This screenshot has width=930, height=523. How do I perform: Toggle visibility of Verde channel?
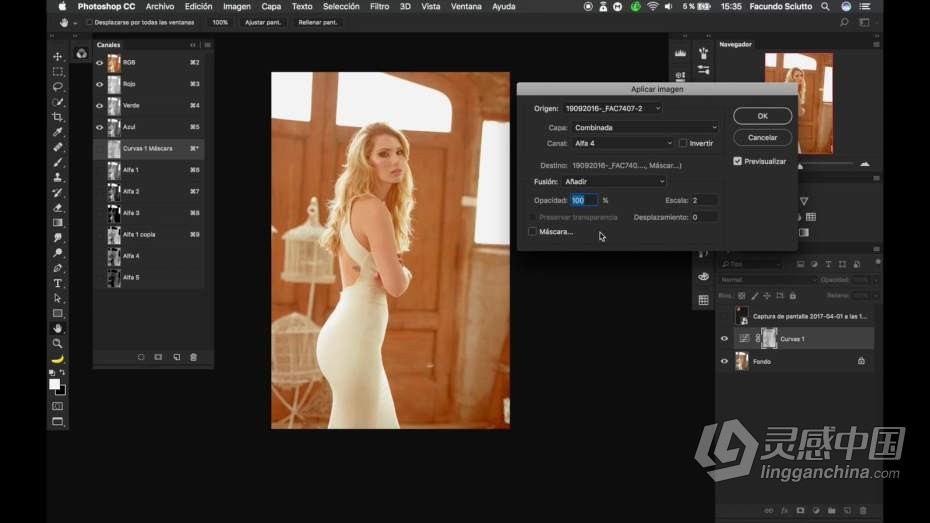(100, 106)
